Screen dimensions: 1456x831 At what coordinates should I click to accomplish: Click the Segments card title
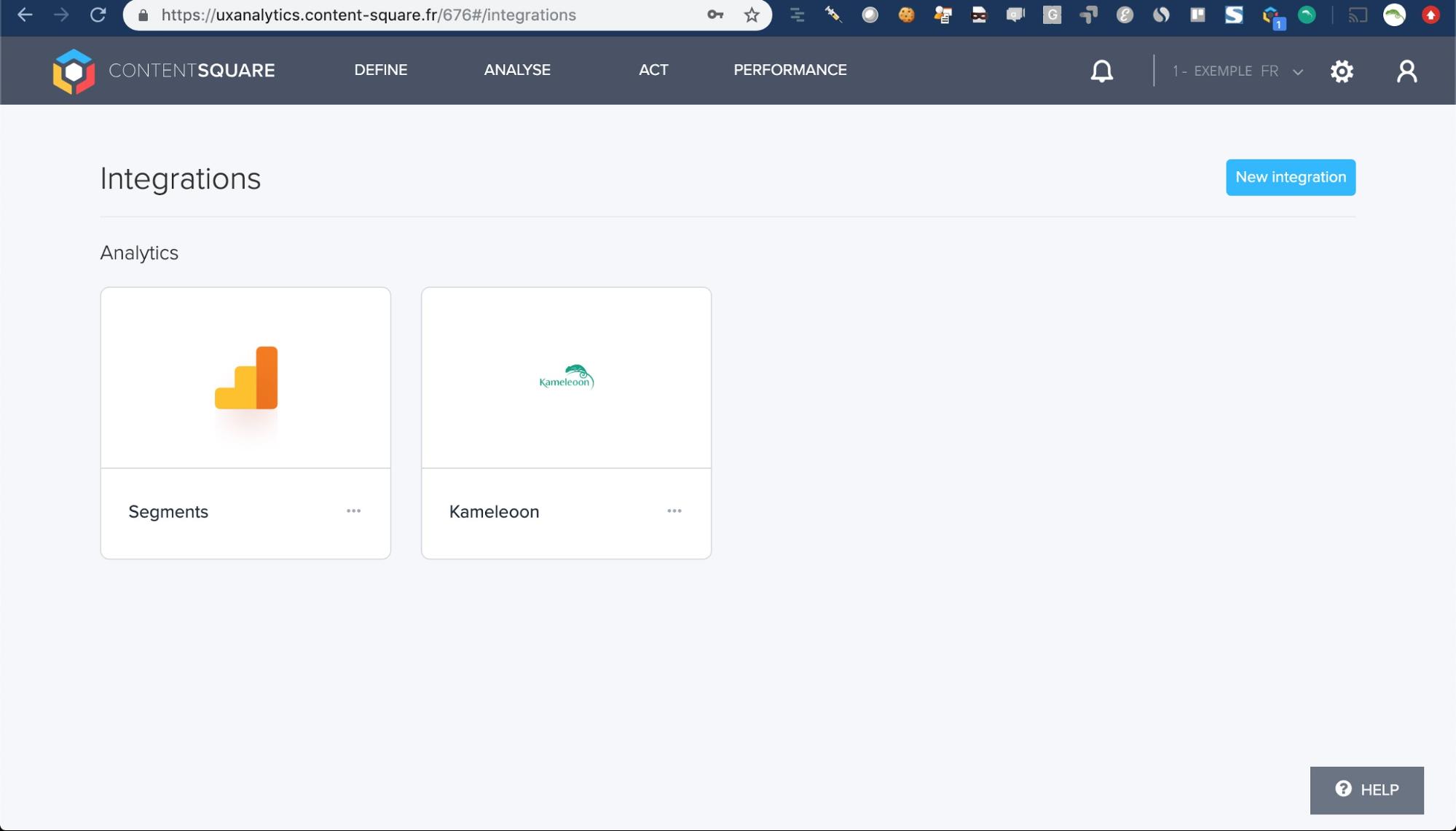[168, 512]
